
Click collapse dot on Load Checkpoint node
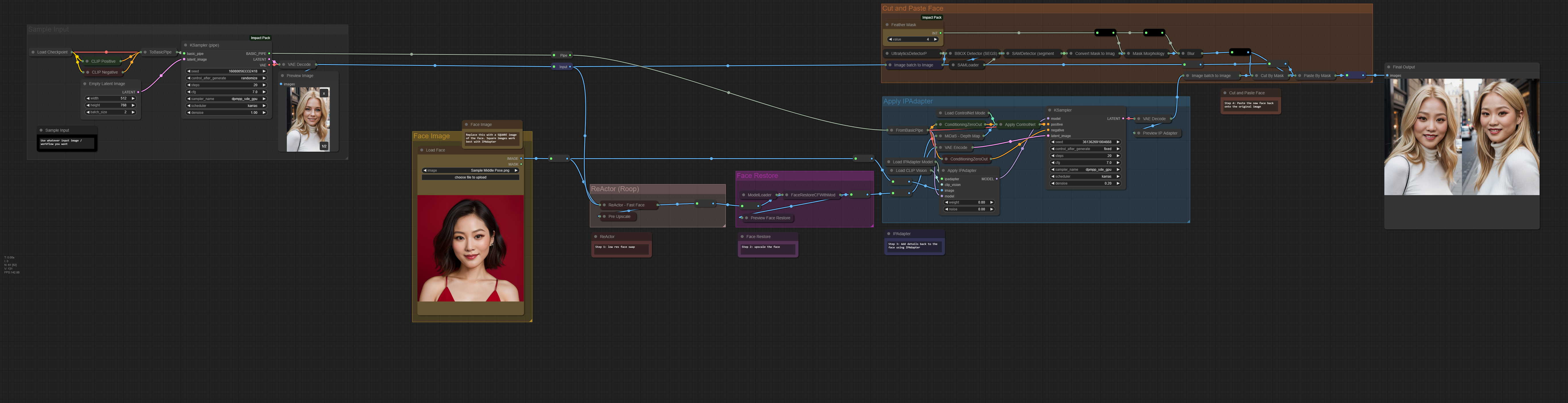click(33, 52)
